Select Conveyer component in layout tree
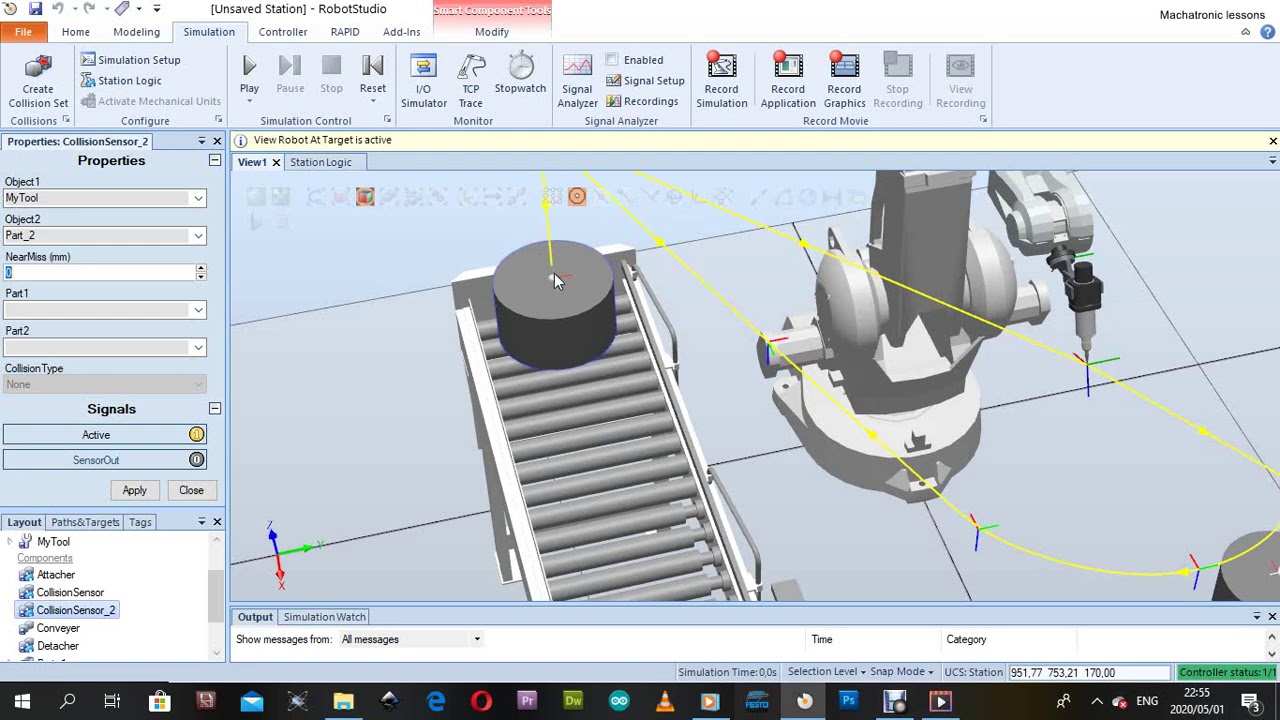1280x720 pixels. click(58, 628)
